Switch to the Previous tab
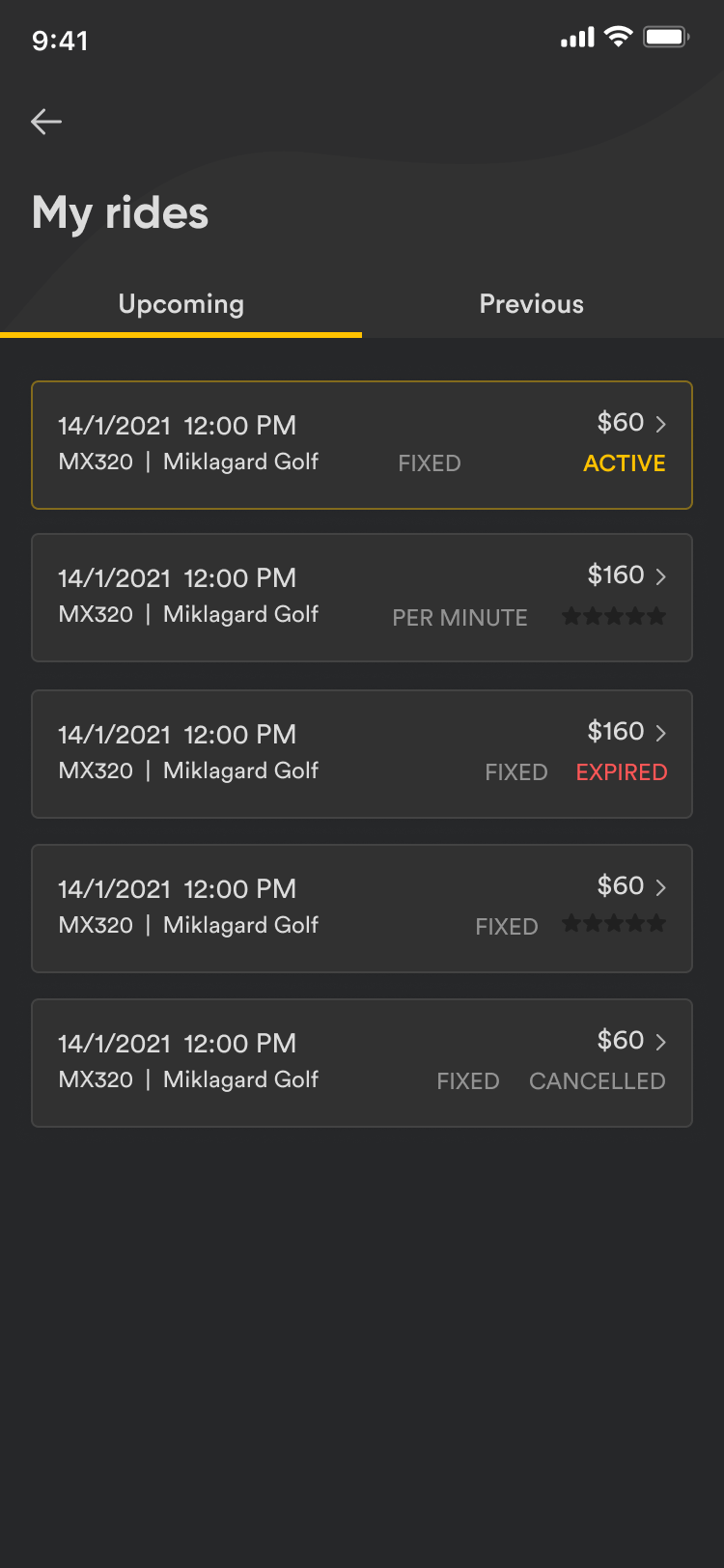 532,304
